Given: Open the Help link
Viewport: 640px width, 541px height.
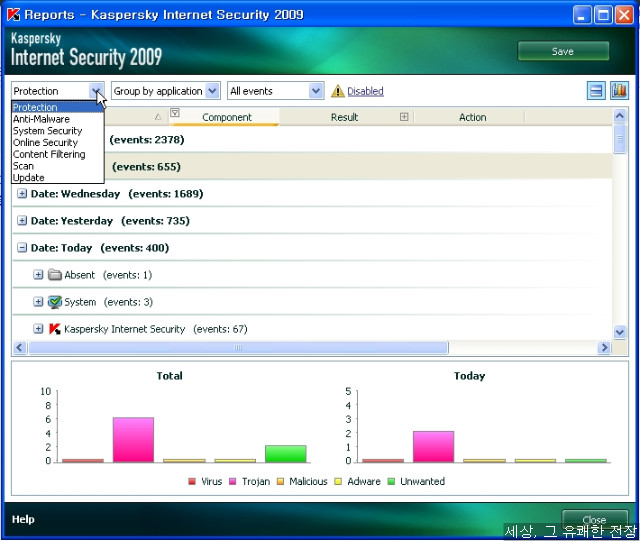Looking at the screenshot, I should (x=23, y=519).
